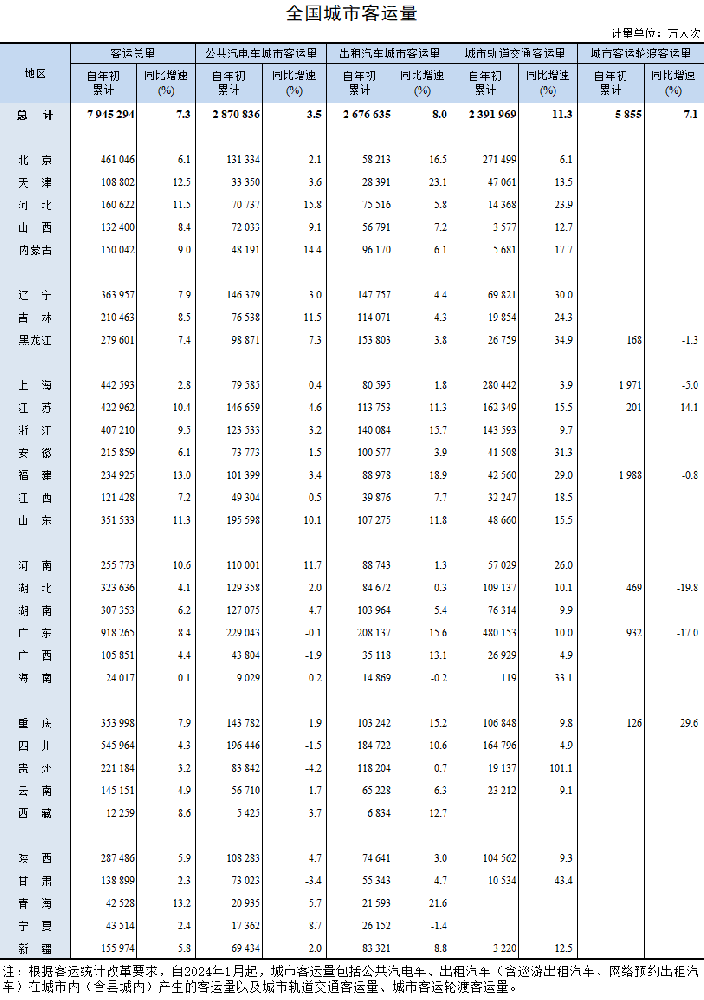
Task: Click the title 全国城市客运量
Action: [x=351, y=13]
